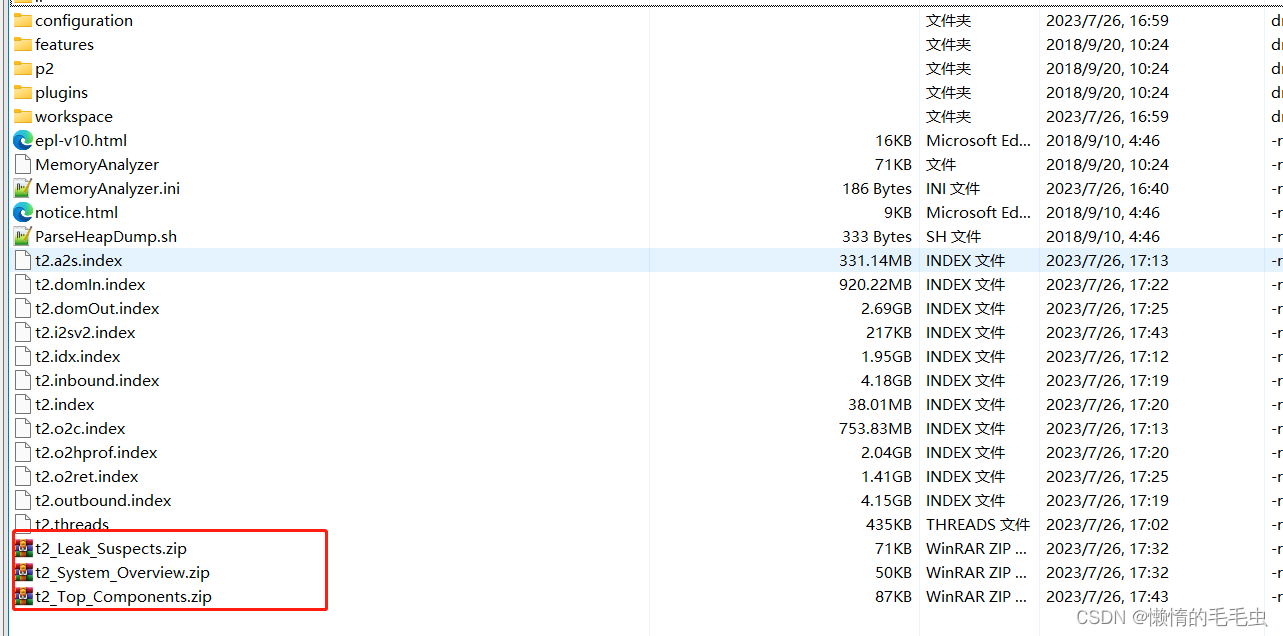This screenshot has width=1283, height=636.
Task: Click the t2.idx.index file icon
Action: coord(22,356)
